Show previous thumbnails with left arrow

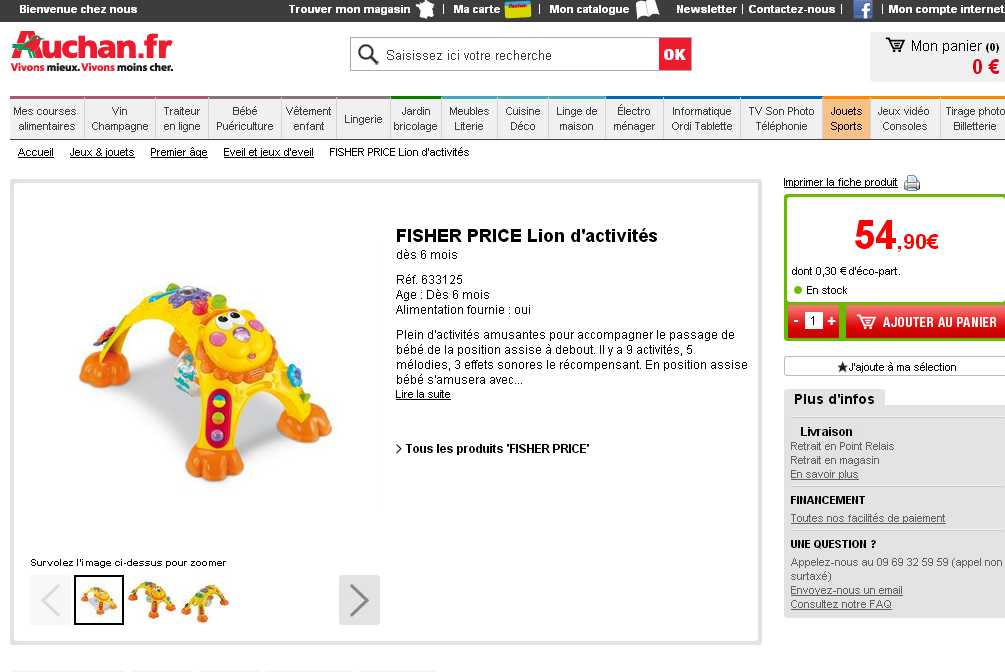coord(51,600)
